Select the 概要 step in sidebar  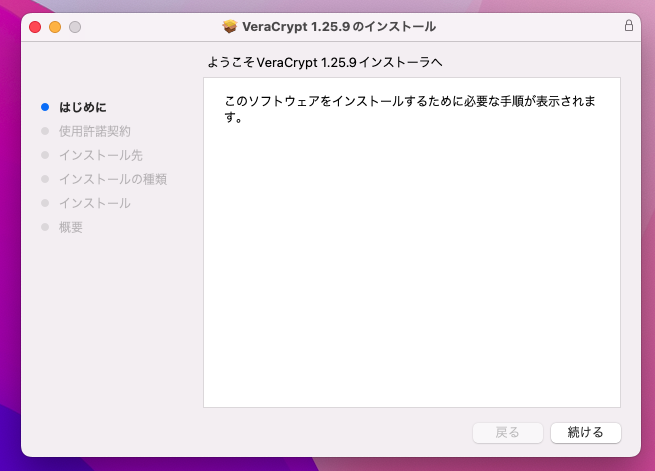coord(70,227)
